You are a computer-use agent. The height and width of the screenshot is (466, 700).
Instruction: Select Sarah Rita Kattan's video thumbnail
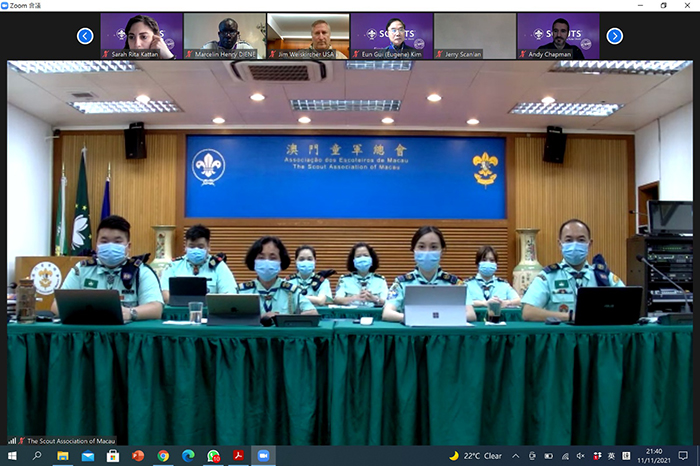tap(142, 36)
